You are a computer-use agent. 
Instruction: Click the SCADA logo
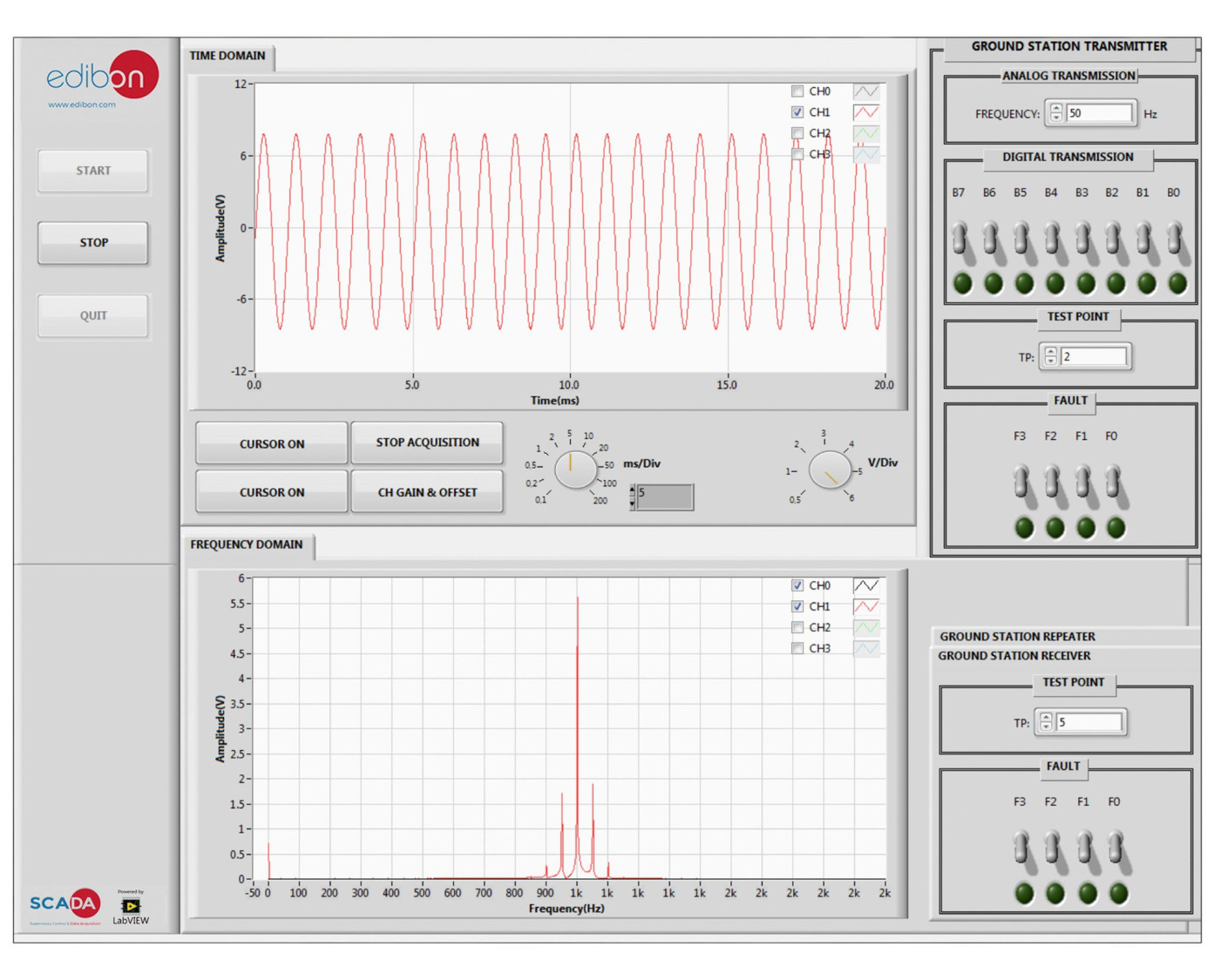click(64, 906)
